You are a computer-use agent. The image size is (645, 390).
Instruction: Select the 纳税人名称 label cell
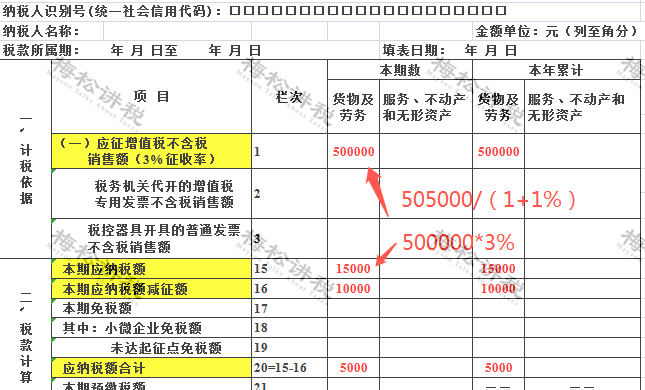tap(52, 31)
